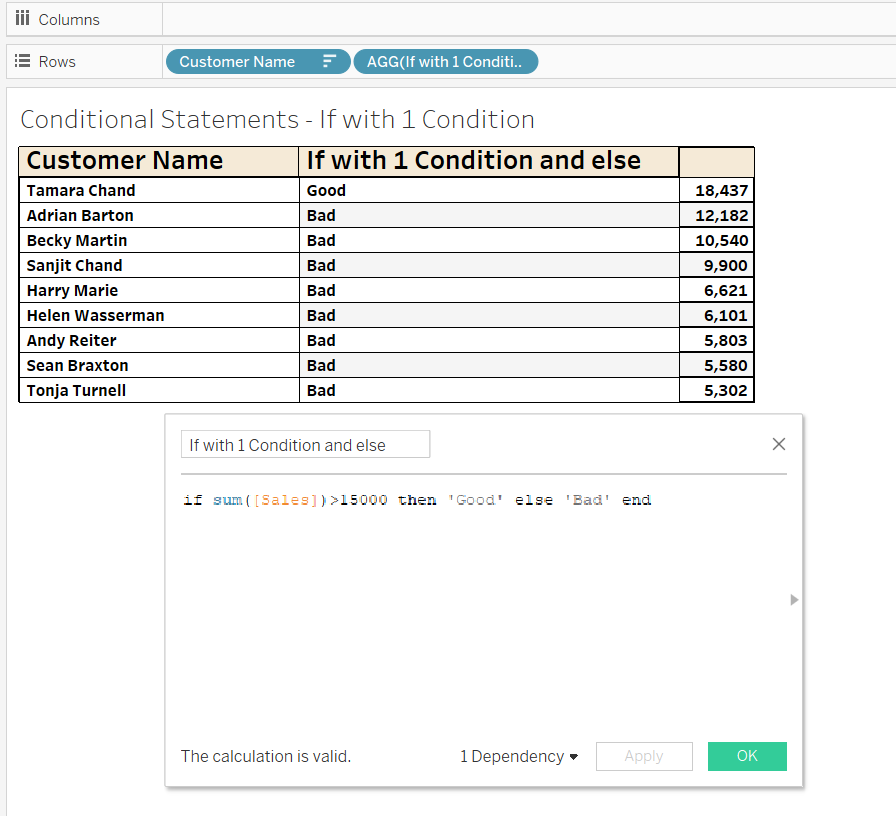Edit the calculation name field
Screen dimensions: 896x816
click(305, 444)
